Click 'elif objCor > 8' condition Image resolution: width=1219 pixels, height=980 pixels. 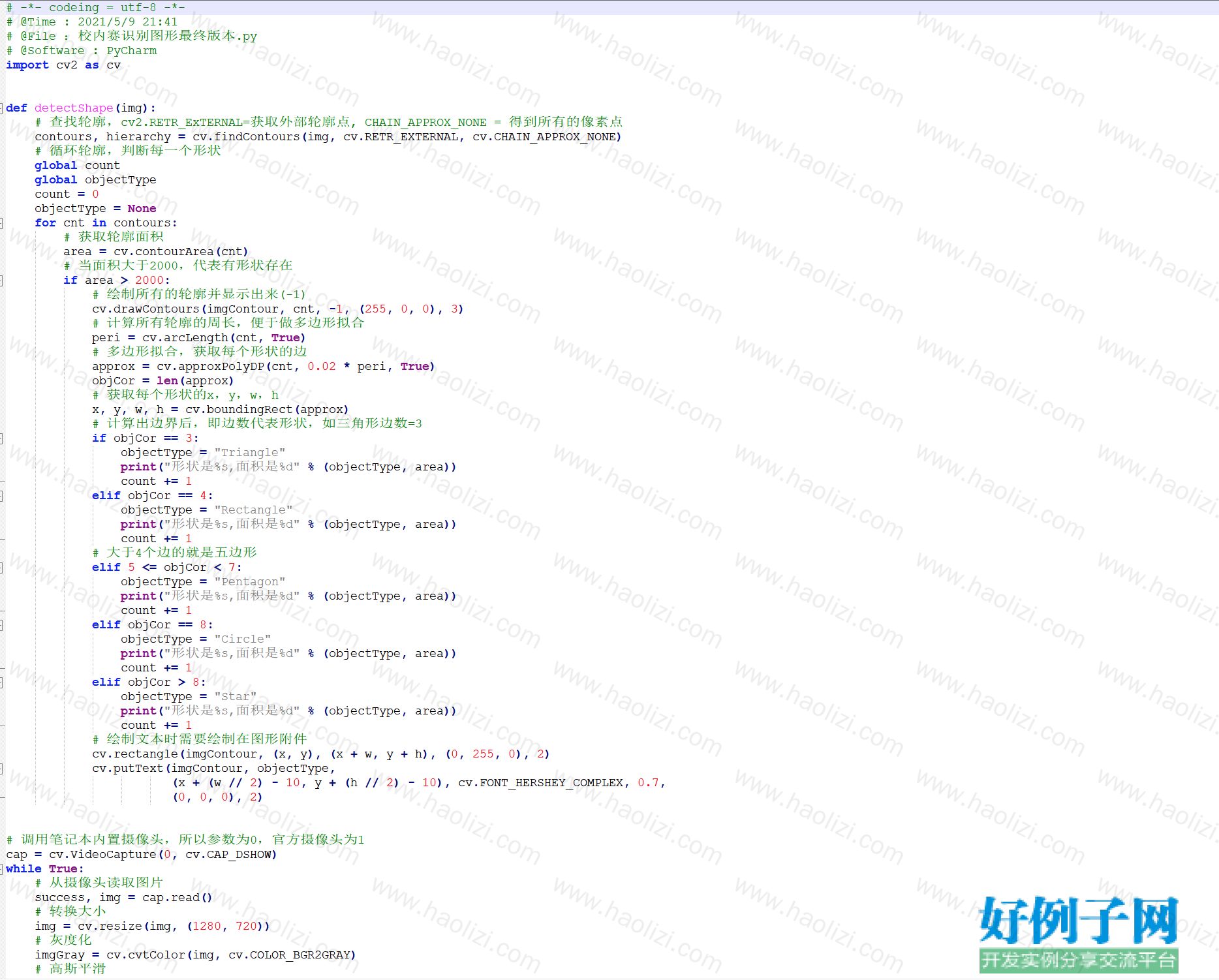tap(149, 682)
